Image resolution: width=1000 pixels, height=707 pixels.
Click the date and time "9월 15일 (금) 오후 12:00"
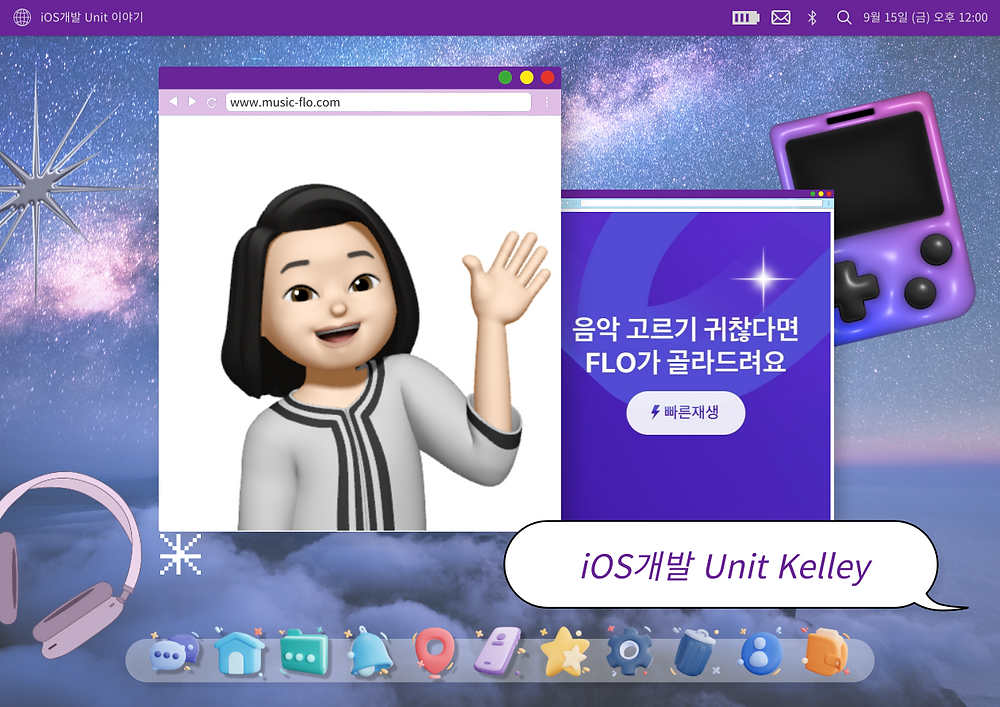point(925,17)
